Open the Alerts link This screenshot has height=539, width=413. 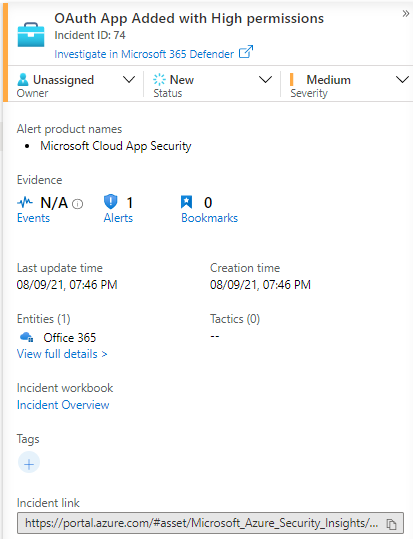point(118,218)
